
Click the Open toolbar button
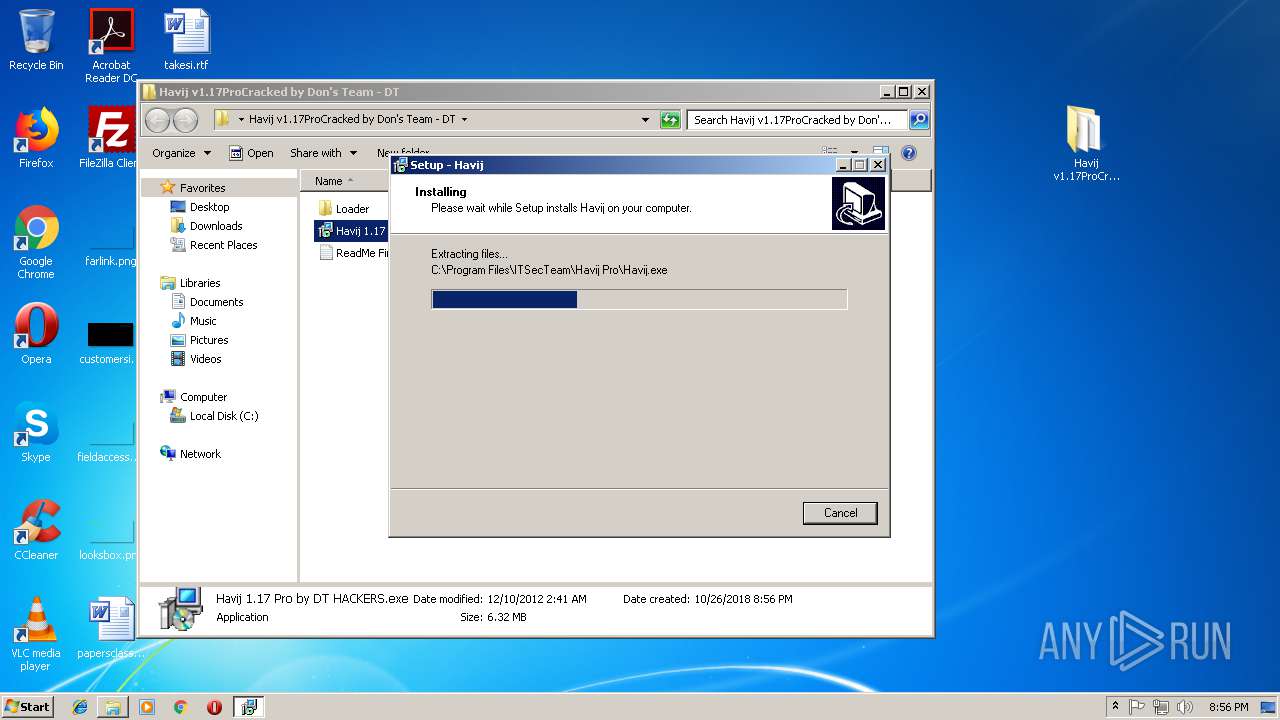[x=251, y=153]
